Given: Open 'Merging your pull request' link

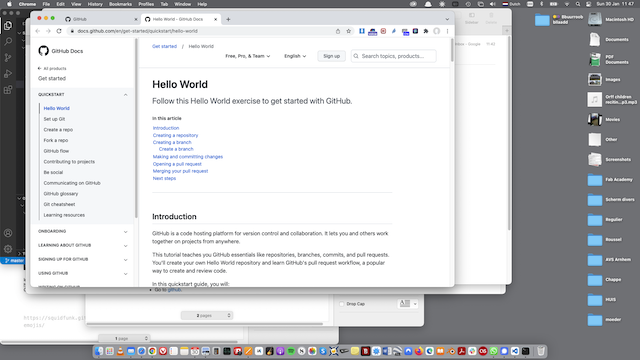Looking at the screenshot, I should pyautogui.click(x=180, y=171).
